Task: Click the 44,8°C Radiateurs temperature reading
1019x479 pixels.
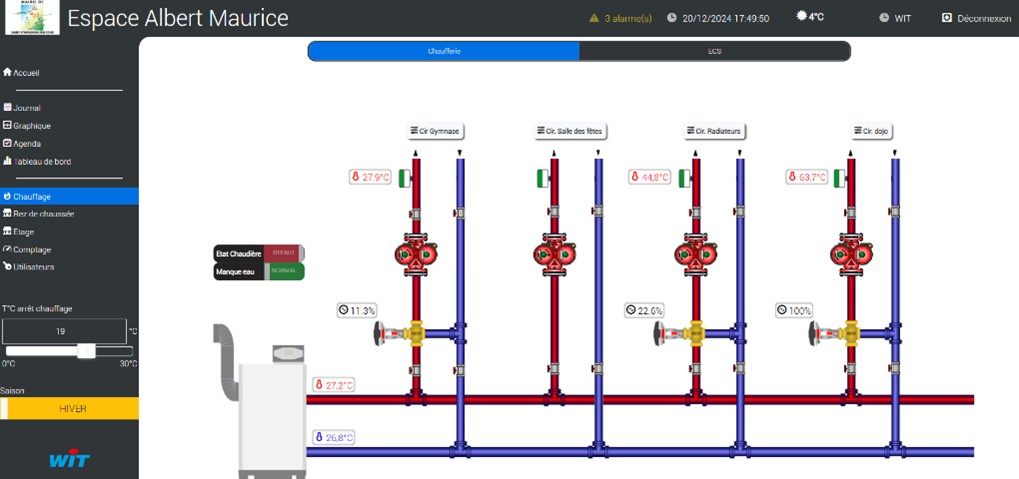Action: (649, 177)
